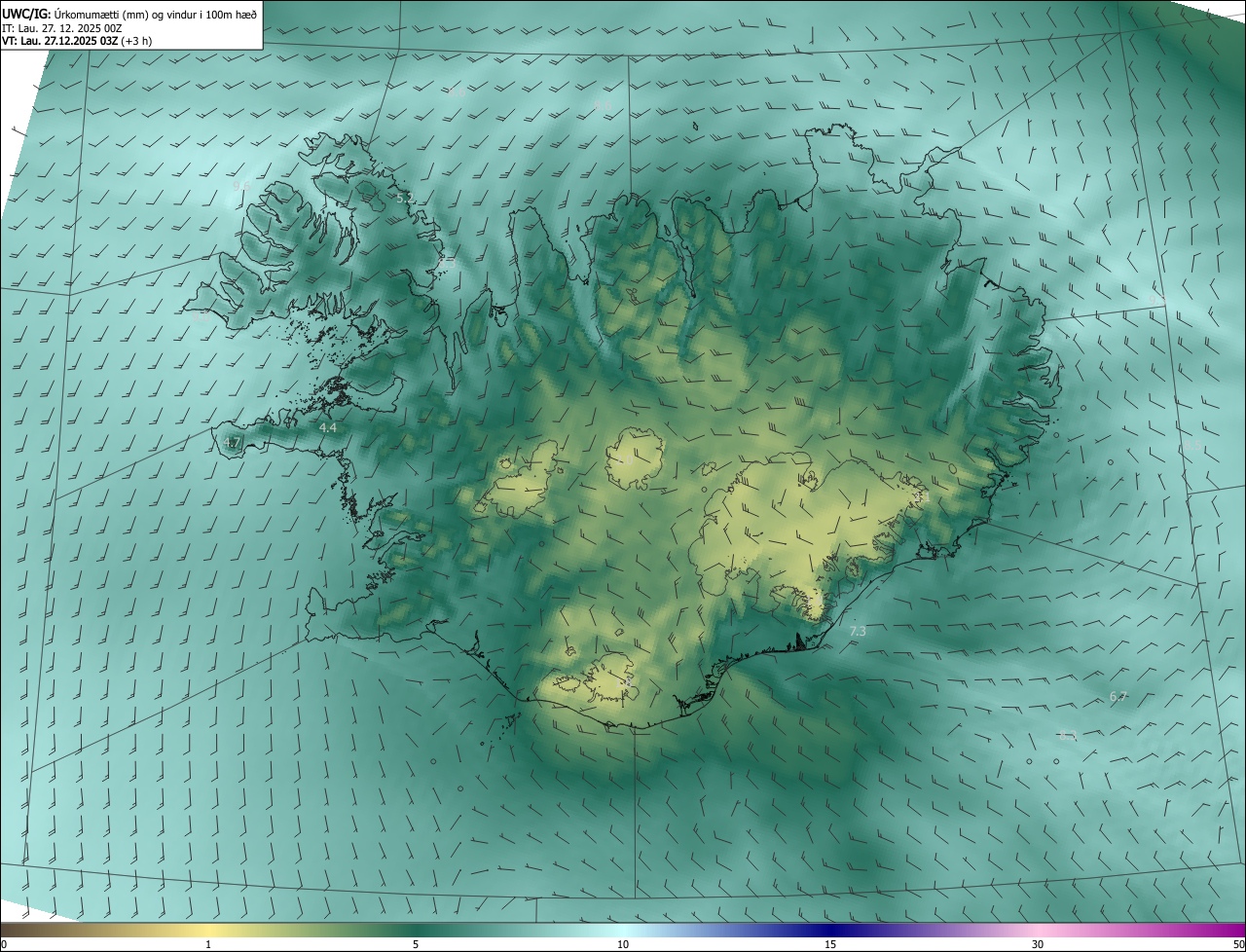The width and height of the screenshot is (1246, 952).
Task: Click the colorbar tick label '15'
Action: (x=830, y=944)
